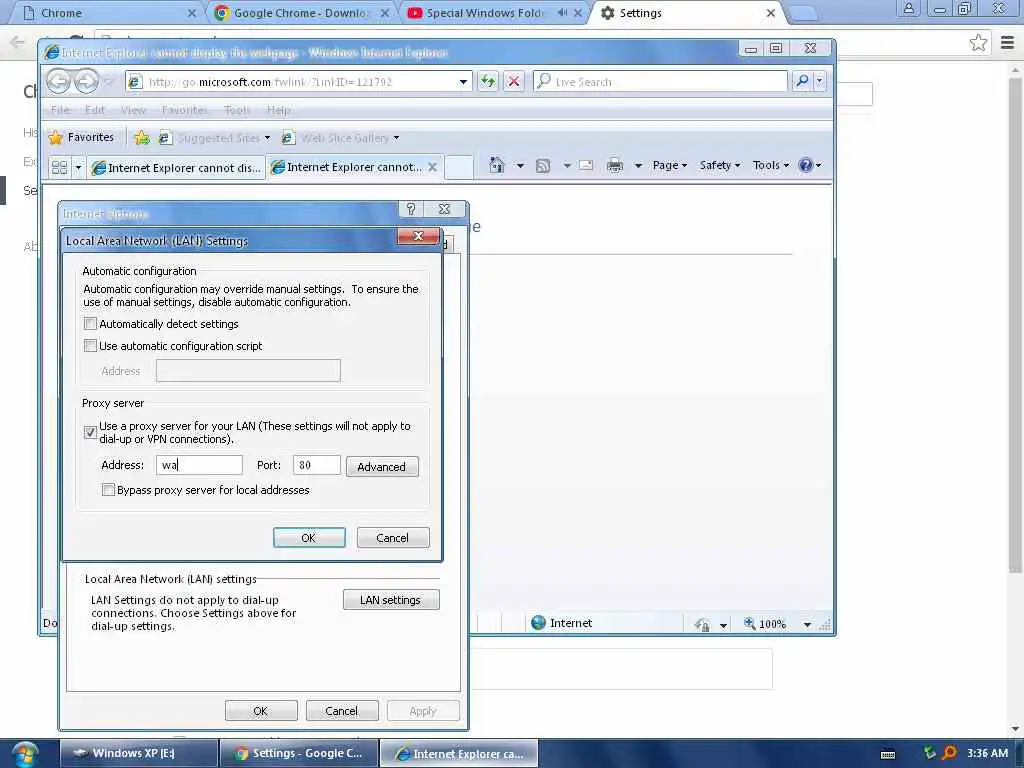Click the Chrome user profile icon
This screenshot has height=768, width=1024.
908,9
